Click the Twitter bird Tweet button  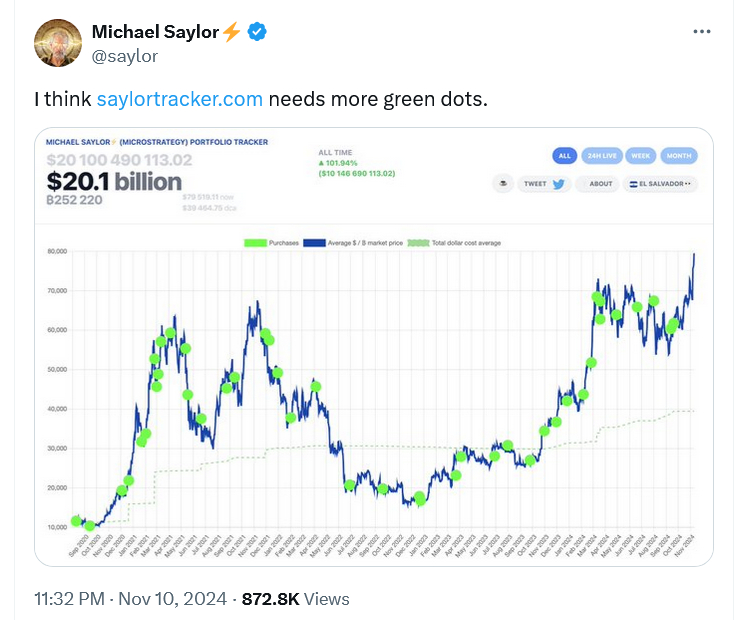tap(558, 184)
